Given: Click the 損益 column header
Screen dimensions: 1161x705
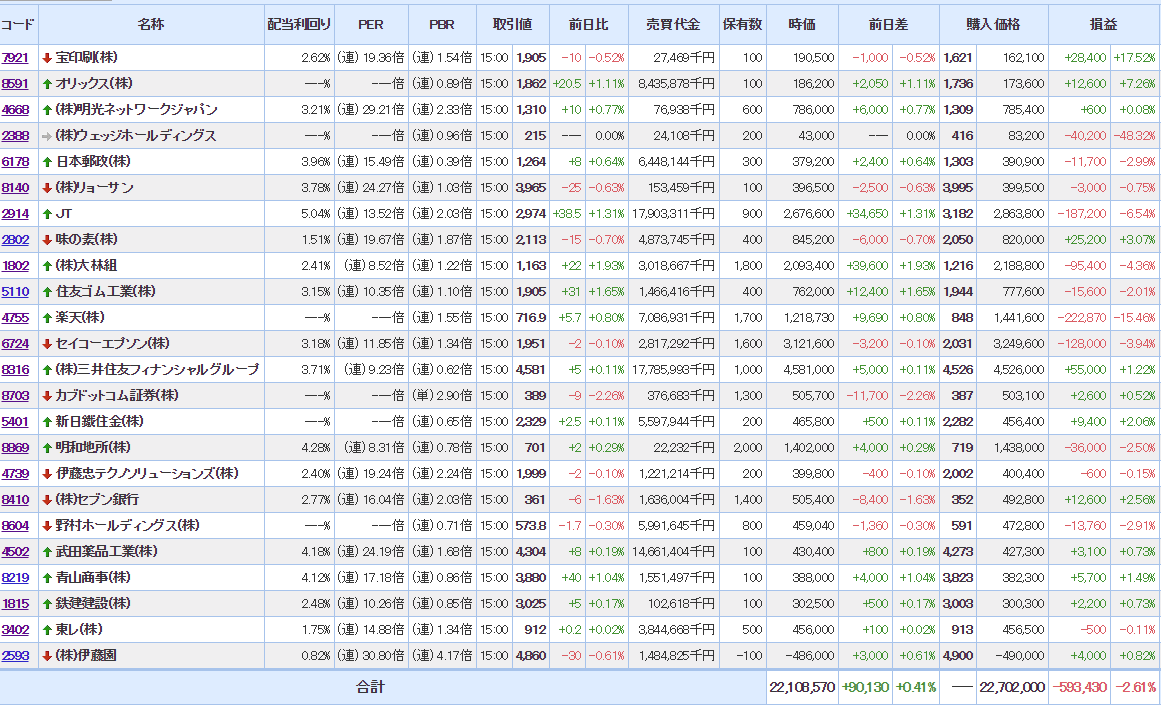Looking at the screenshot, I should [1103, 24].
